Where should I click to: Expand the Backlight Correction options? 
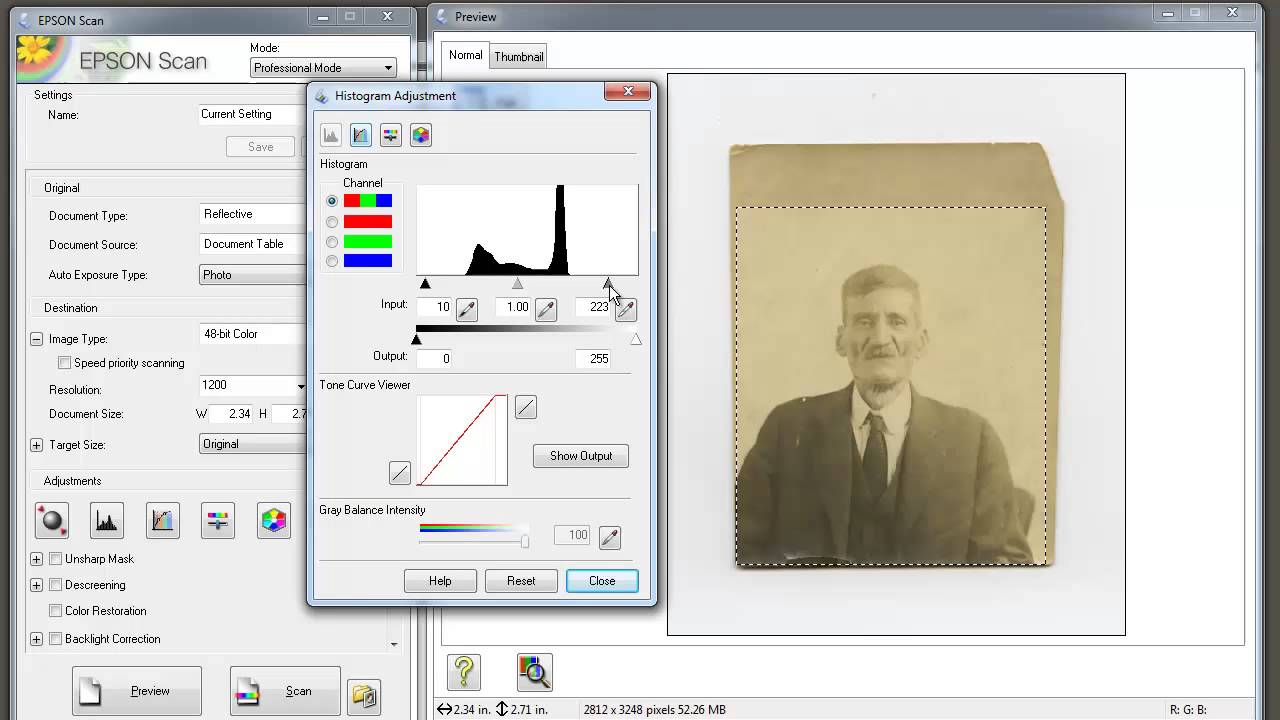point(36,639)
